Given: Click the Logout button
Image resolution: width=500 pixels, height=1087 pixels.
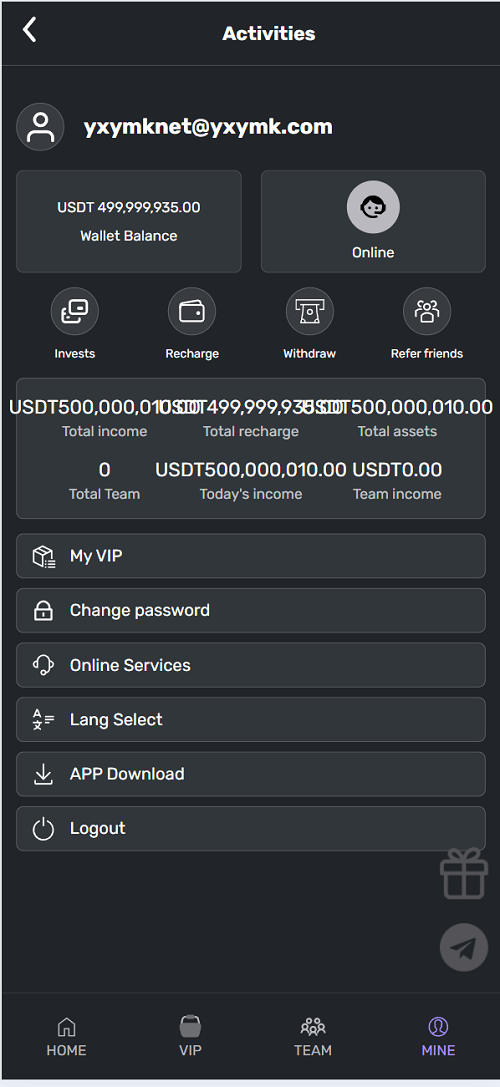Looking at the screenshot, I should click(x=250, y=828).
